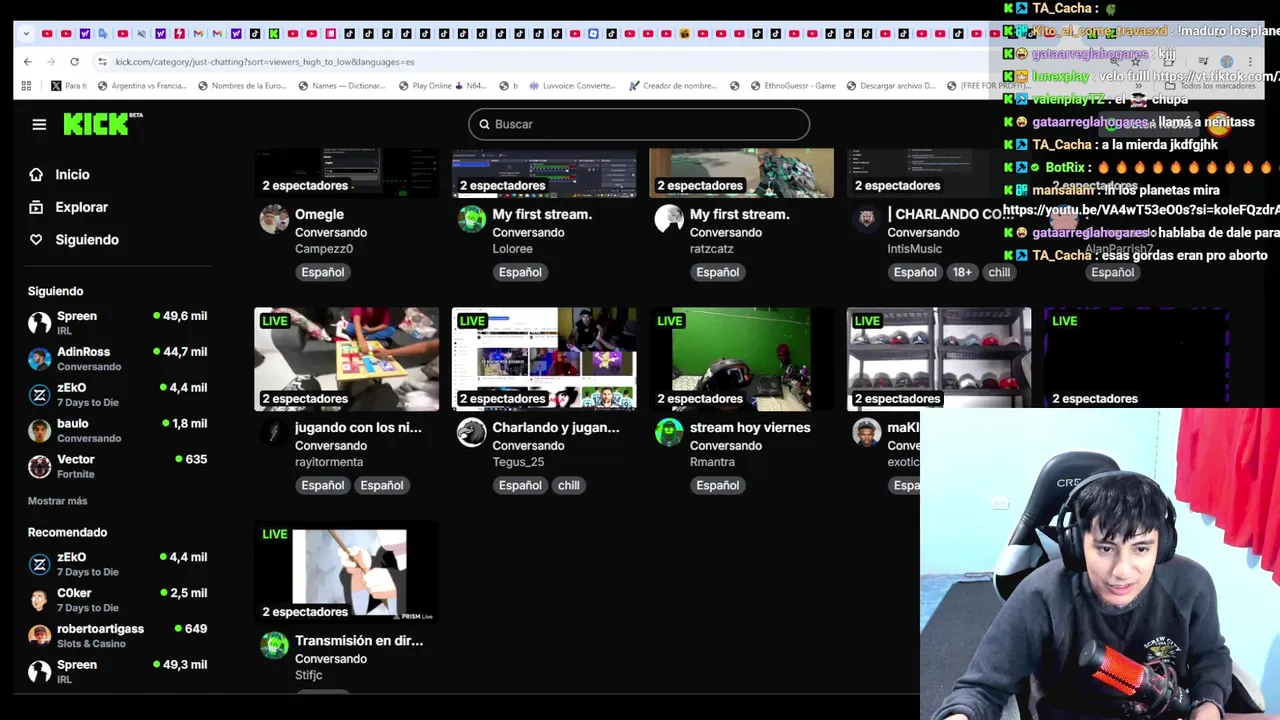Click chill tag under Tegus_25 stream
The image size is (1280, 720).
click(x=568, y=485)
